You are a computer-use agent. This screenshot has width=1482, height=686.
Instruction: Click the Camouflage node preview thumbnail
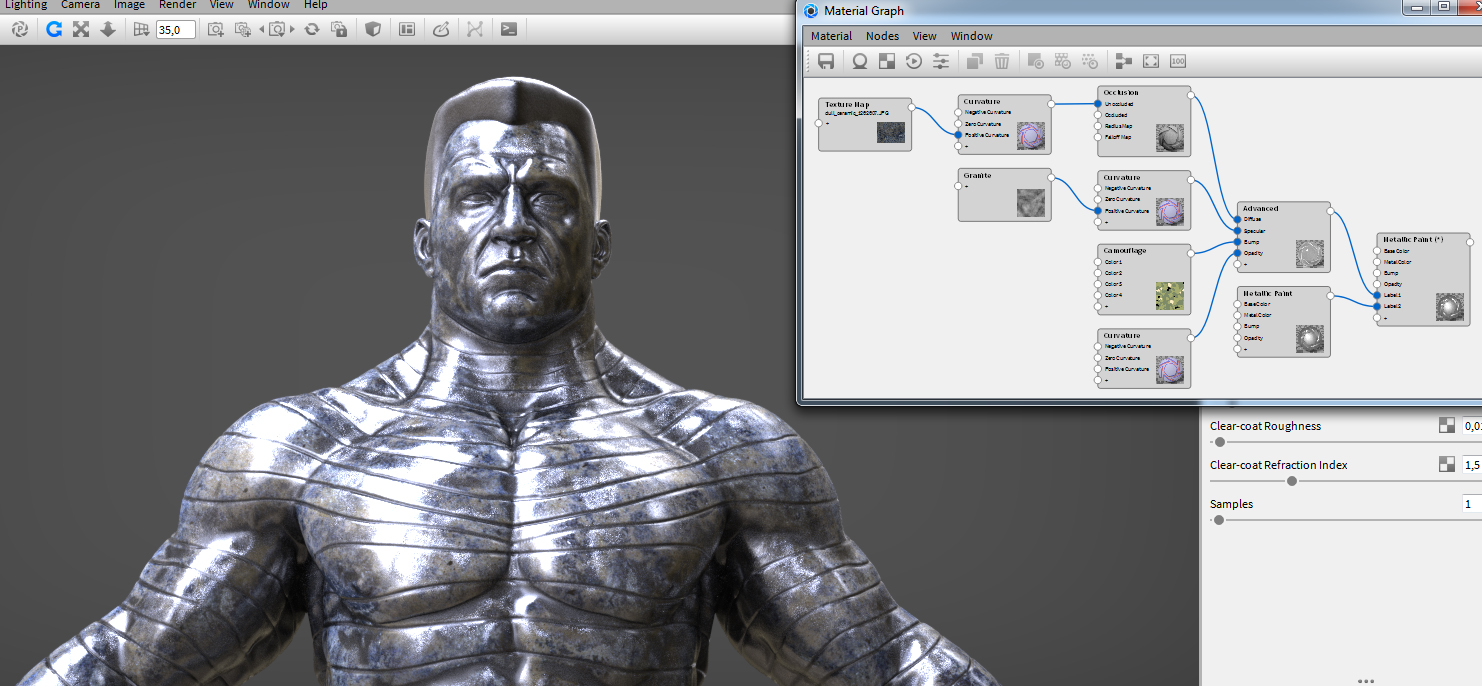tap(1170, 295)
